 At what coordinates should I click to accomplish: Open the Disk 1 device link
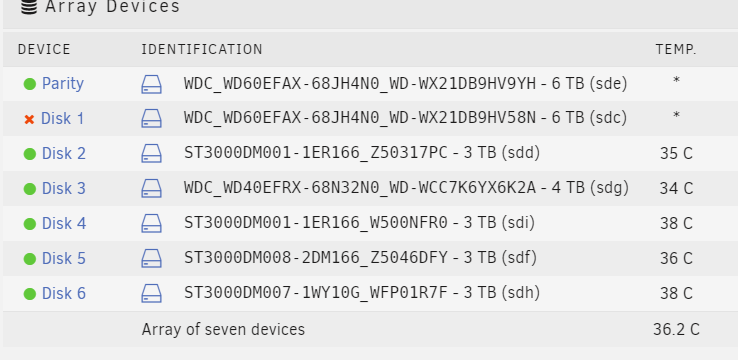(x=63, y=119)
